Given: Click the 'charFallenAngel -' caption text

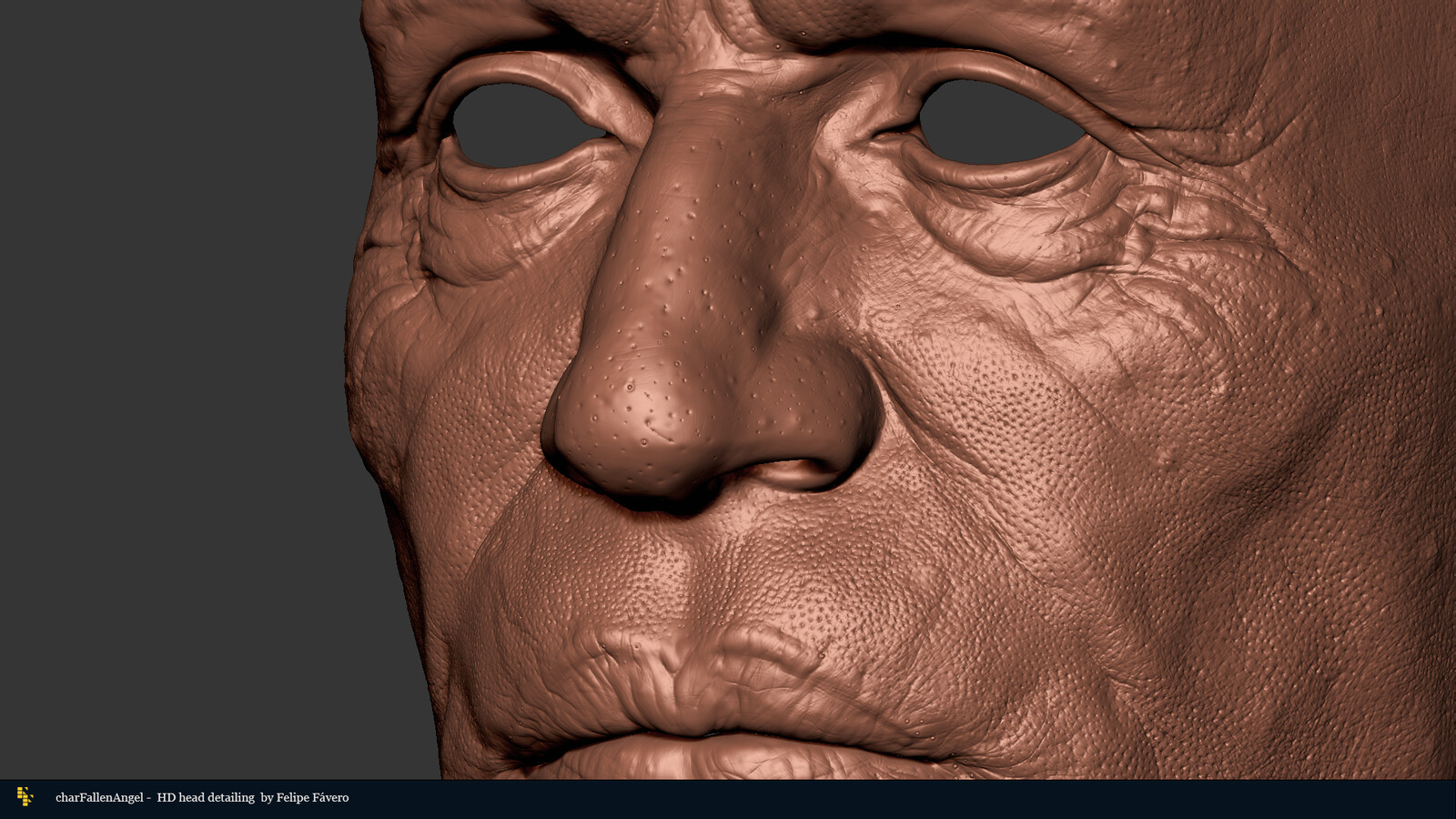Looking at the screenshot, I should [x=103, y=798].
